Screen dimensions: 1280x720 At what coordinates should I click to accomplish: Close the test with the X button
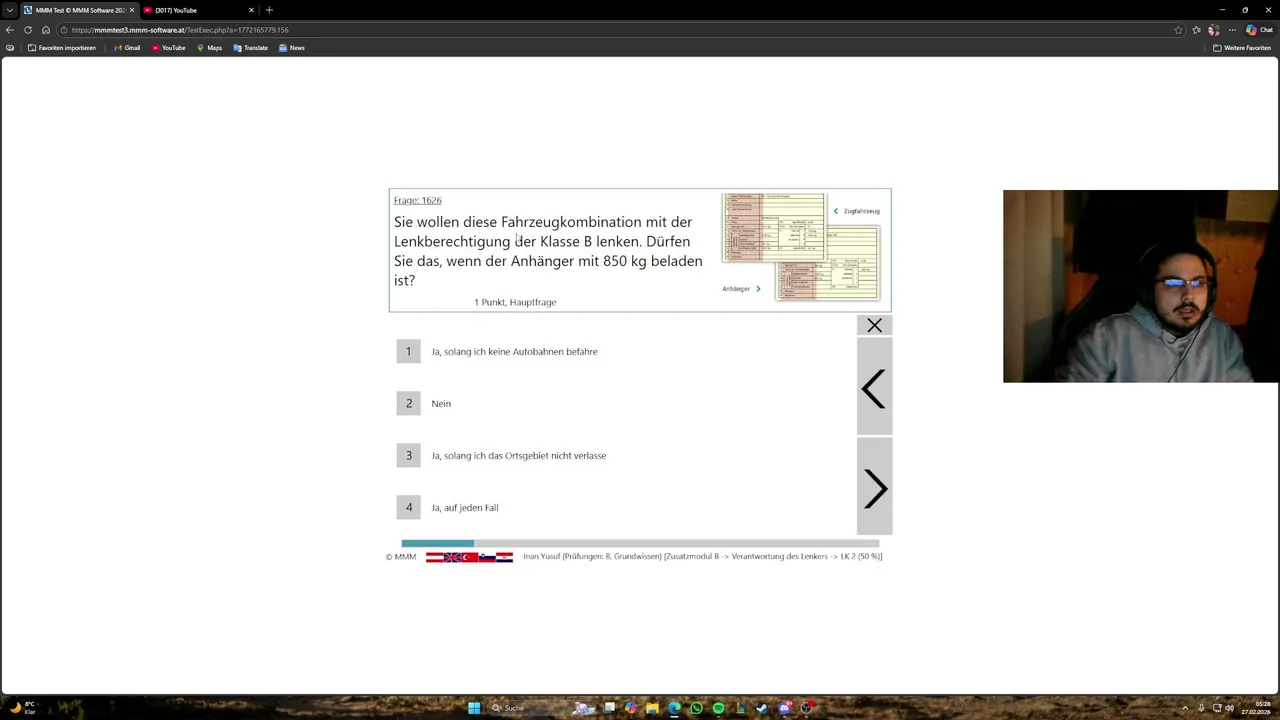874,325
